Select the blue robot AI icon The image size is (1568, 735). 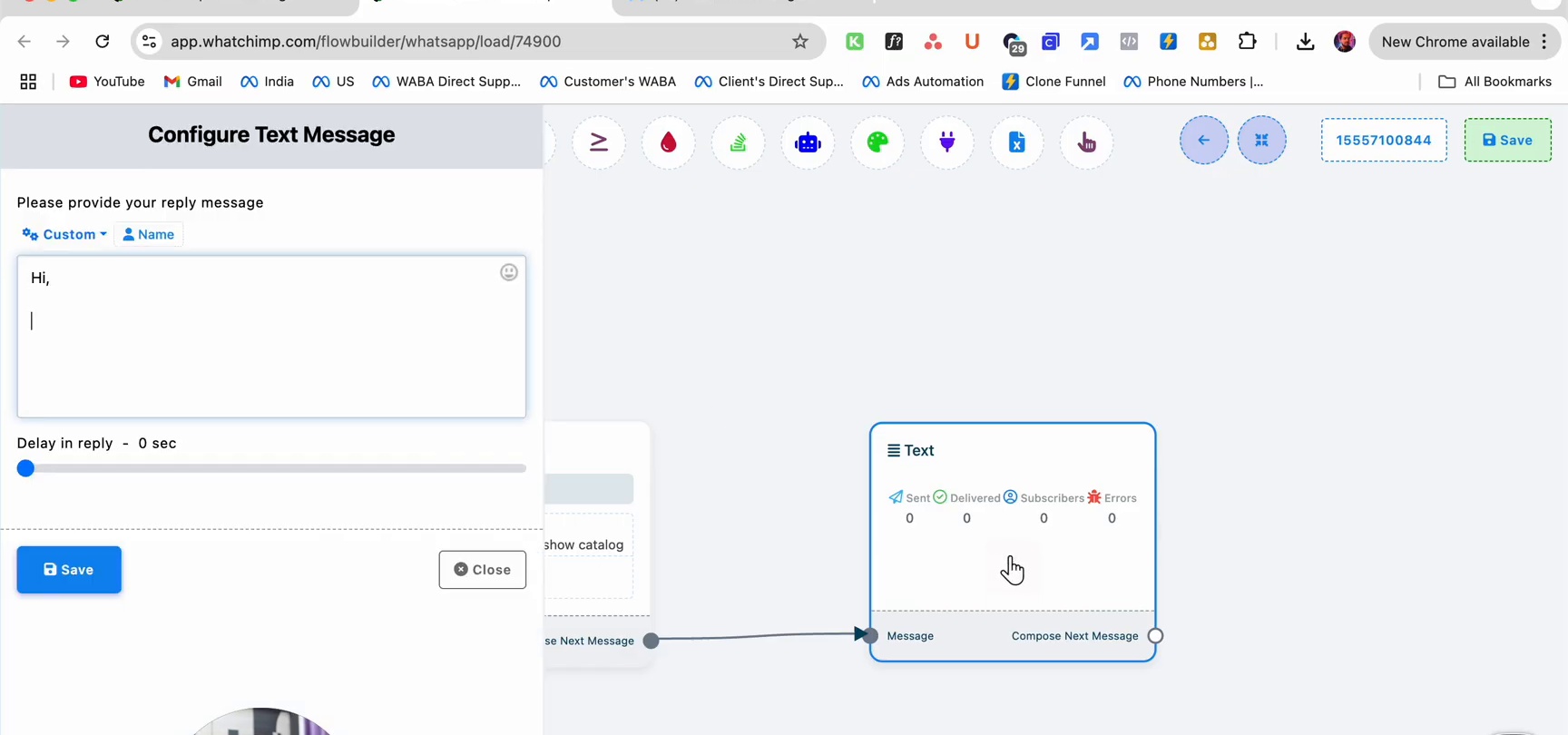[x=808, y=142]
